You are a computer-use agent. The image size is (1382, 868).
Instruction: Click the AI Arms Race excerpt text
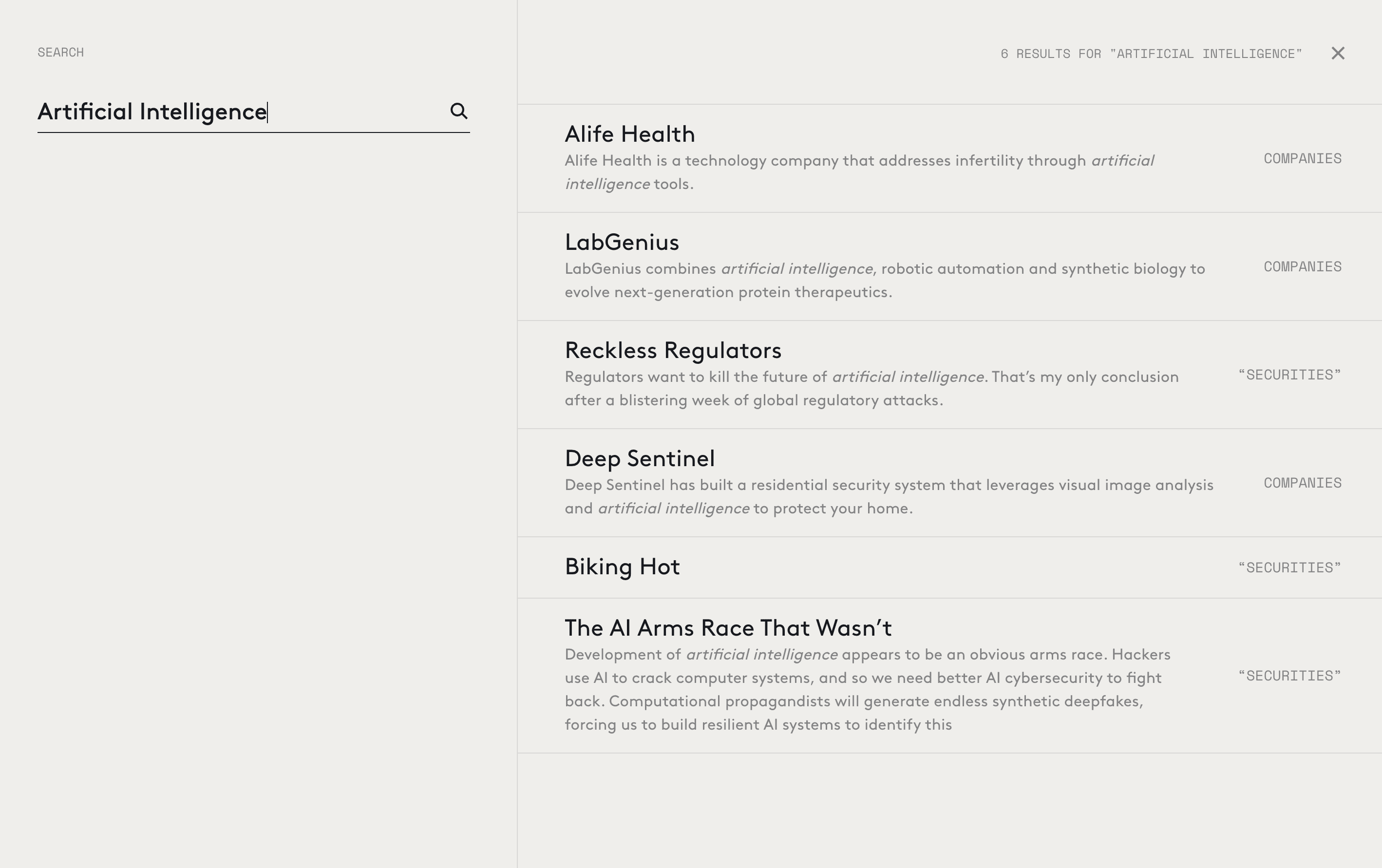pyautogui.click(x=867, y=690)
